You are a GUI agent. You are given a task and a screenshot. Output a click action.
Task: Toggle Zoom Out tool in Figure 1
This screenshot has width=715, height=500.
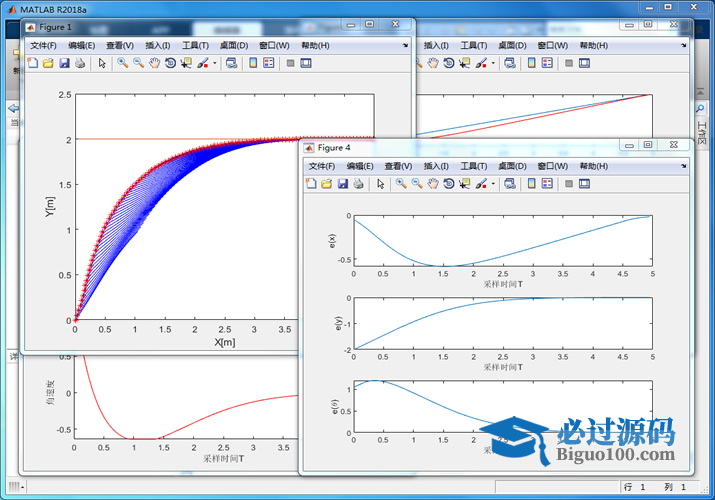pyautogui.click(x=138, y=63)
